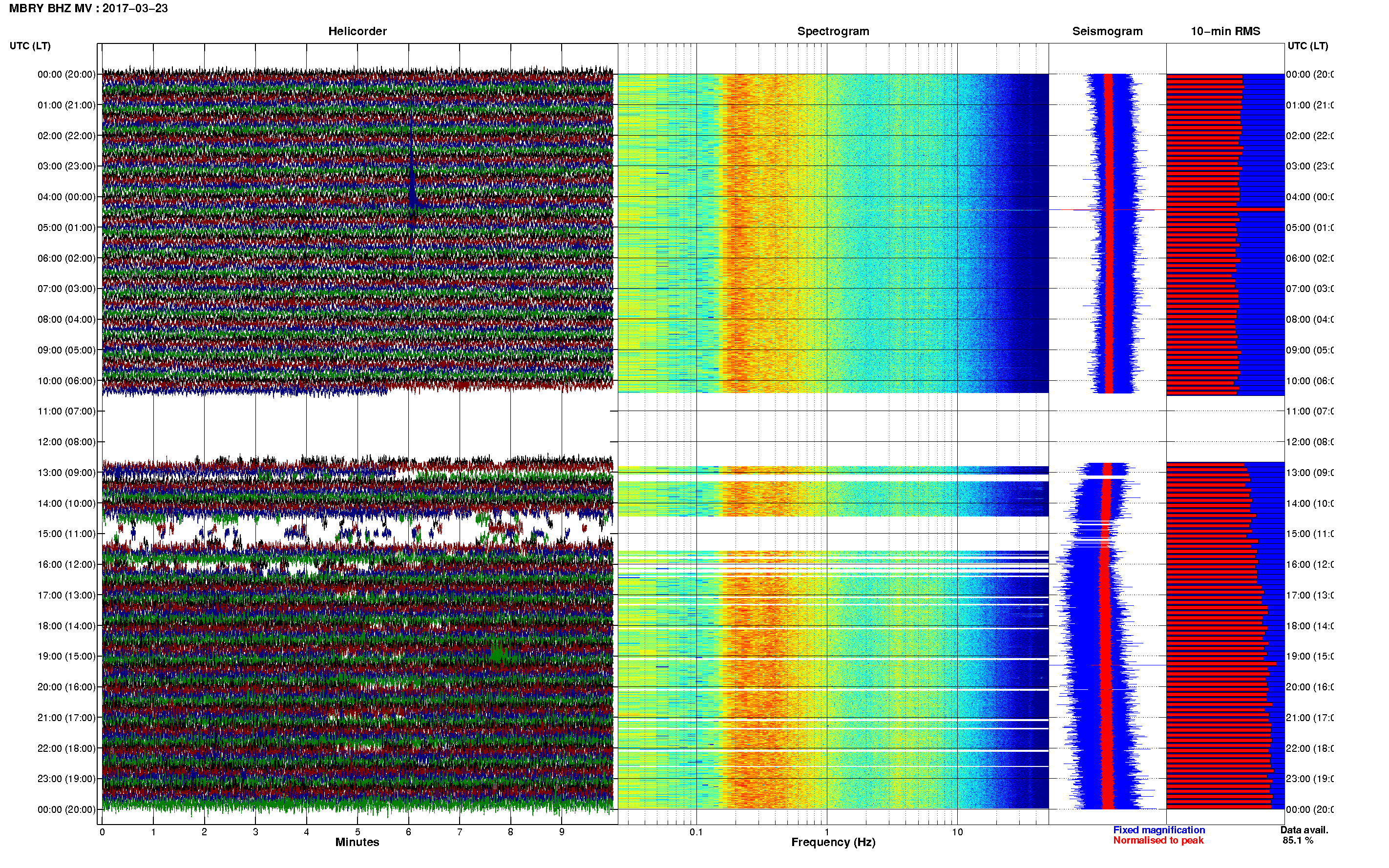1389x868 pixels.
Task: Click the '11:00 (07:0' label on the right time axis
Action: point(1310,412)
